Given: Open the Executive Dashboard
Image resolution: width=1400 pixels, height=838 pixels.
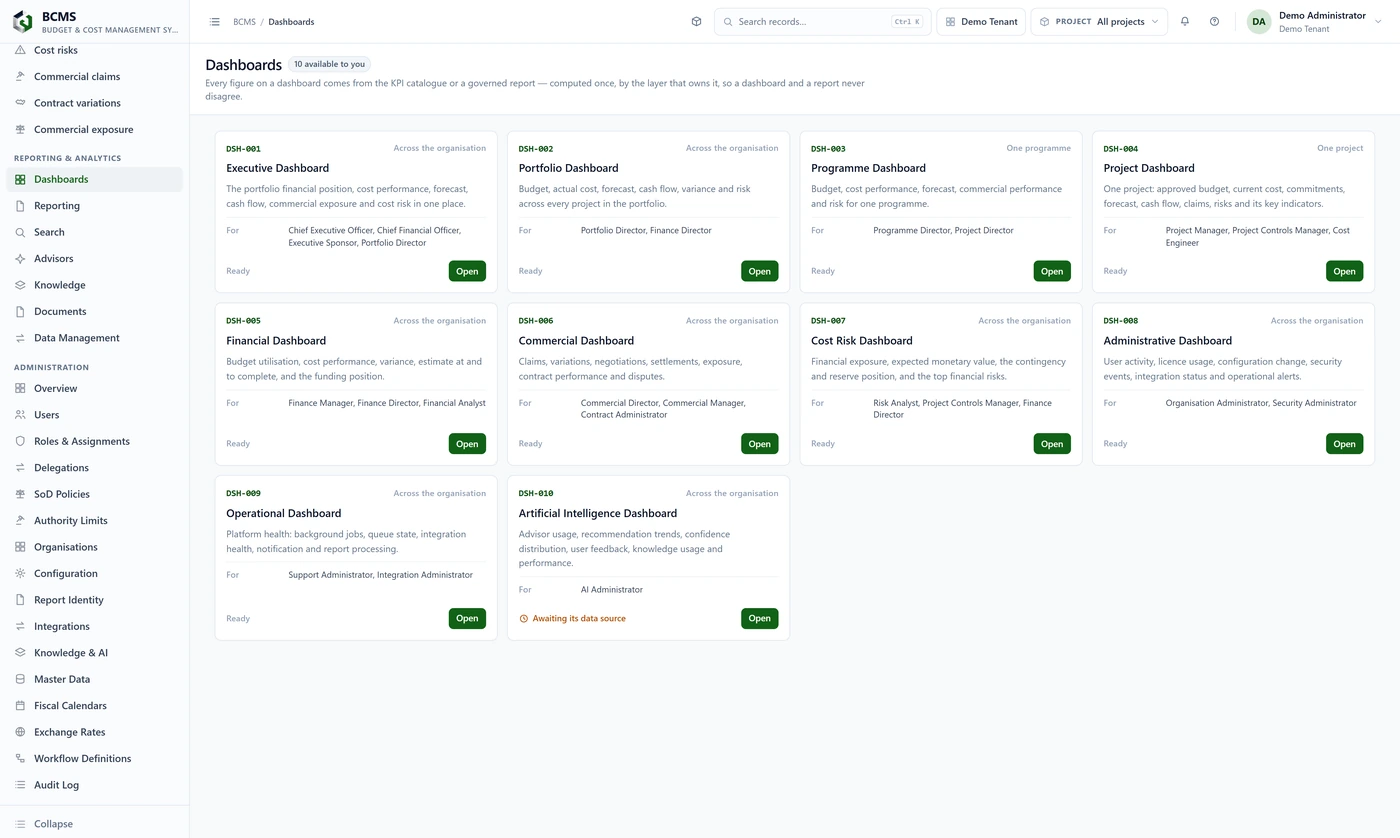Looking at the screenshot, I should pyautogui.click(x=467, y=271).
